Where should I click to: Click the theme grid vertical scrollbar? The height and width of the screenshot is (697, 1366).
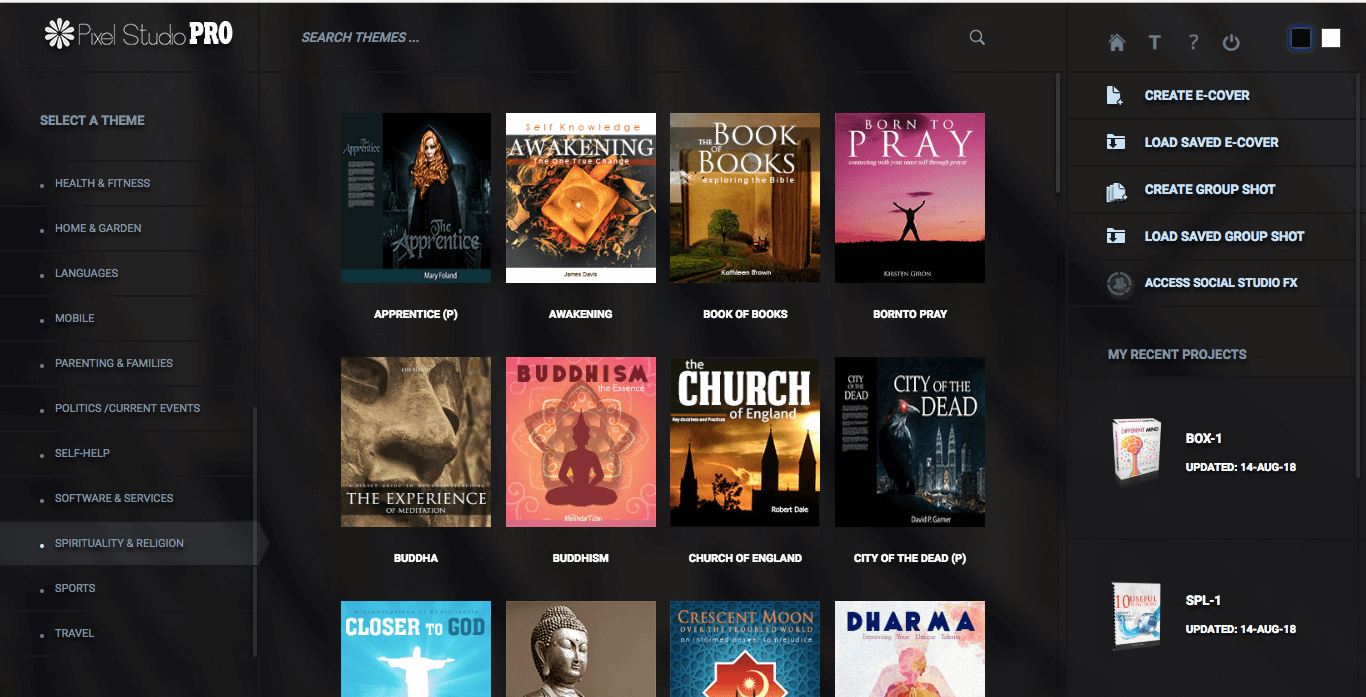[x=1058, y=134]
